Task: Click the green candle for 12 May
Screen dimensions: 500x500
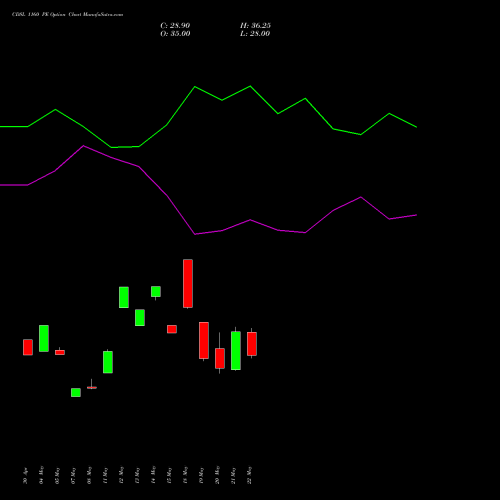Action: pyautogui.click(x=124, y=297)
